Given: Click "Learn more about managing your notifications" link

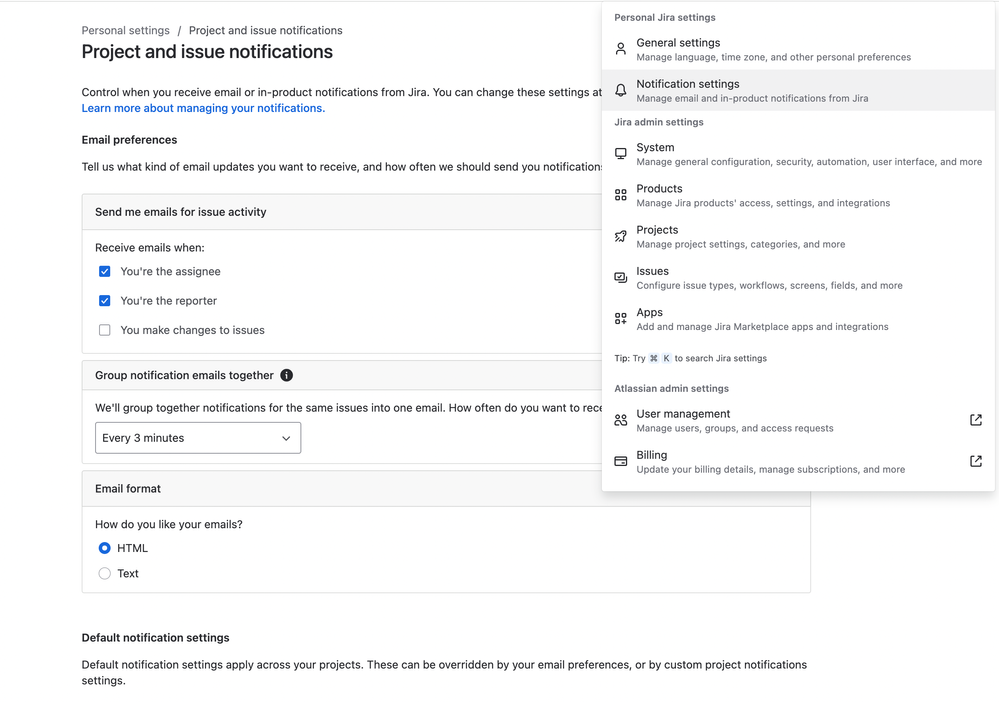Looking at the screenshot, I should [203, 108].
